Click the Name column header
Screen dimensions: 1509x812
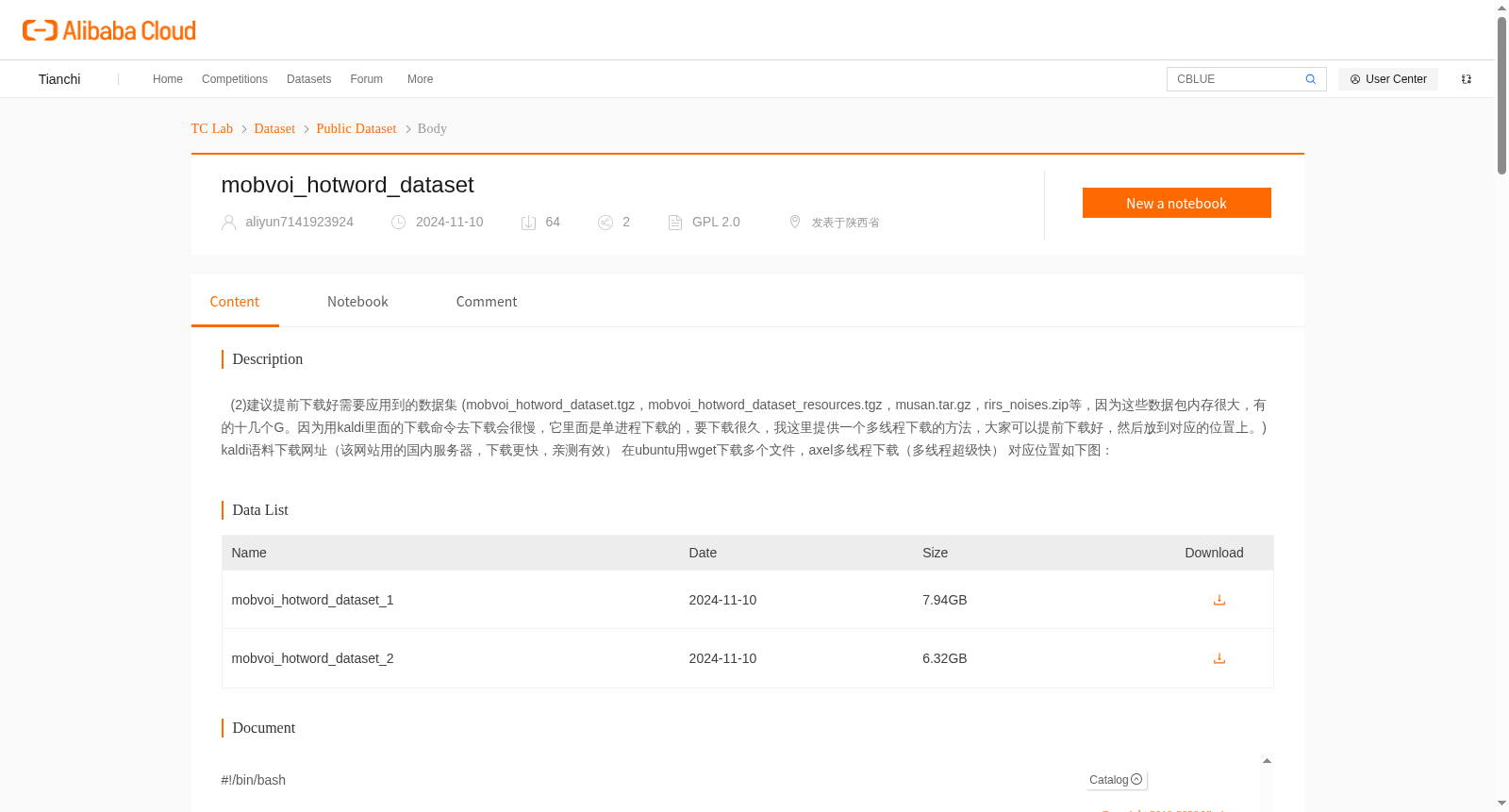pyautogui.click(x=249, y=553)
